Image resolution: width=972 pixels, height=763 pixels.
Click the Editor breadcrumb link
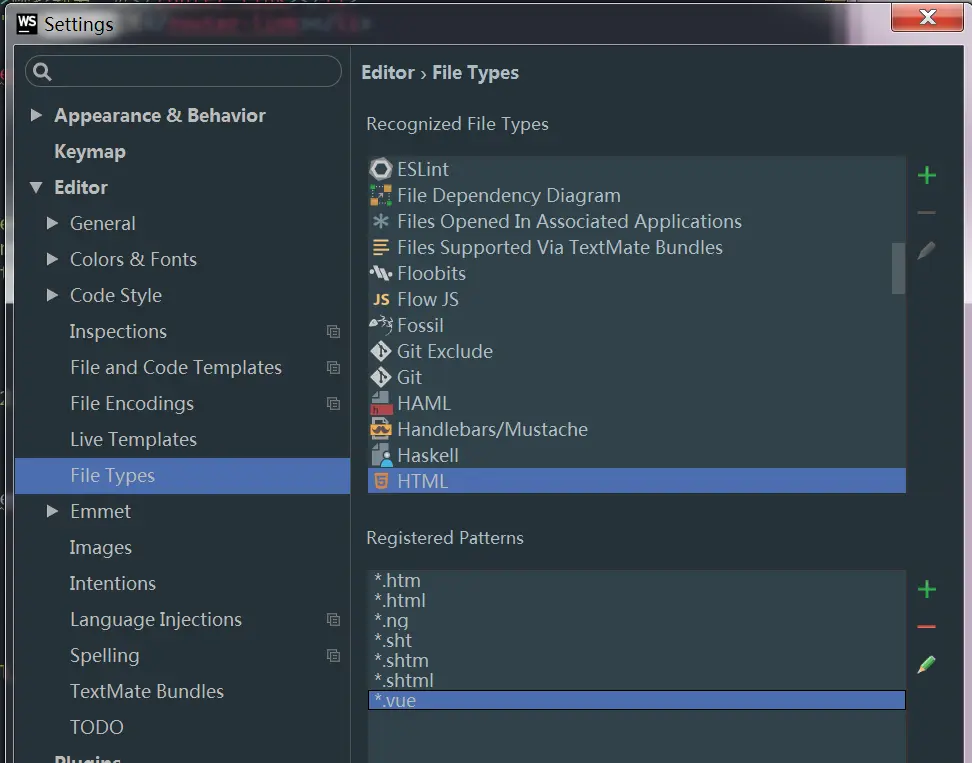388,73
